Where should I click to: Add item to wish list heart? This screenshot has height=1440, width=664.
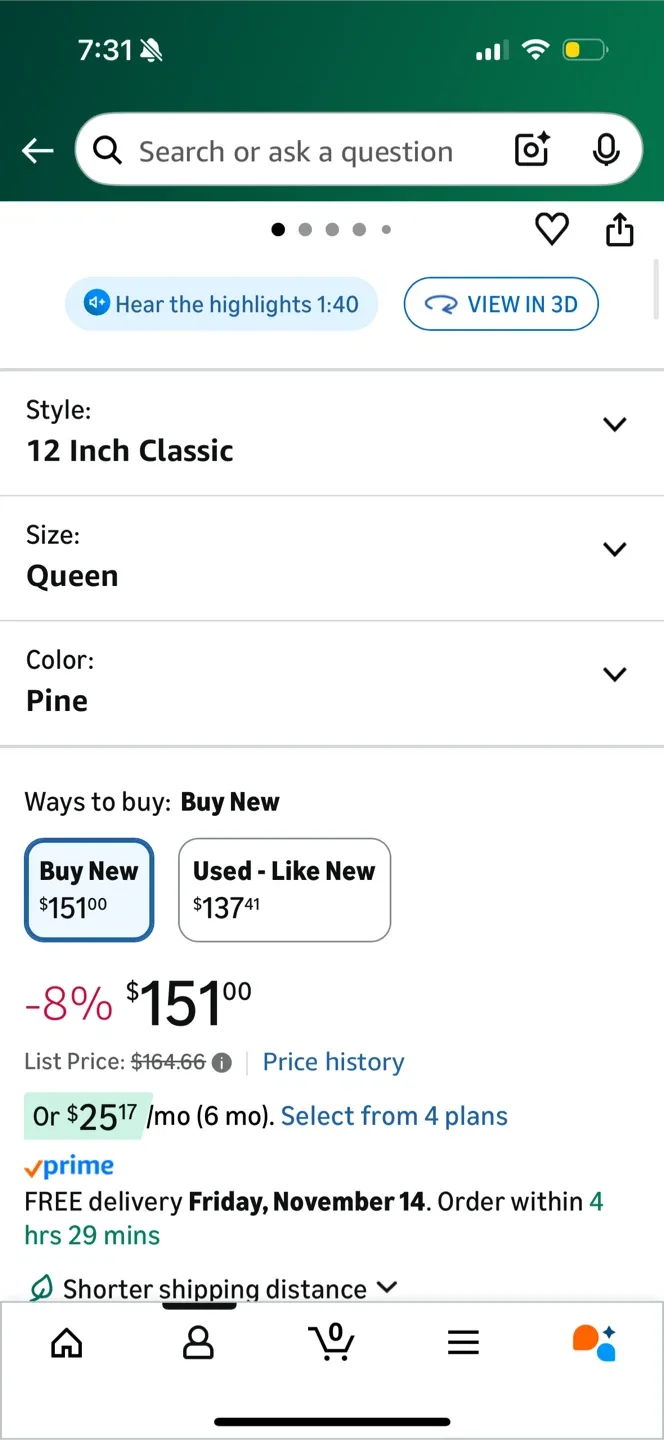click(552, 230)
